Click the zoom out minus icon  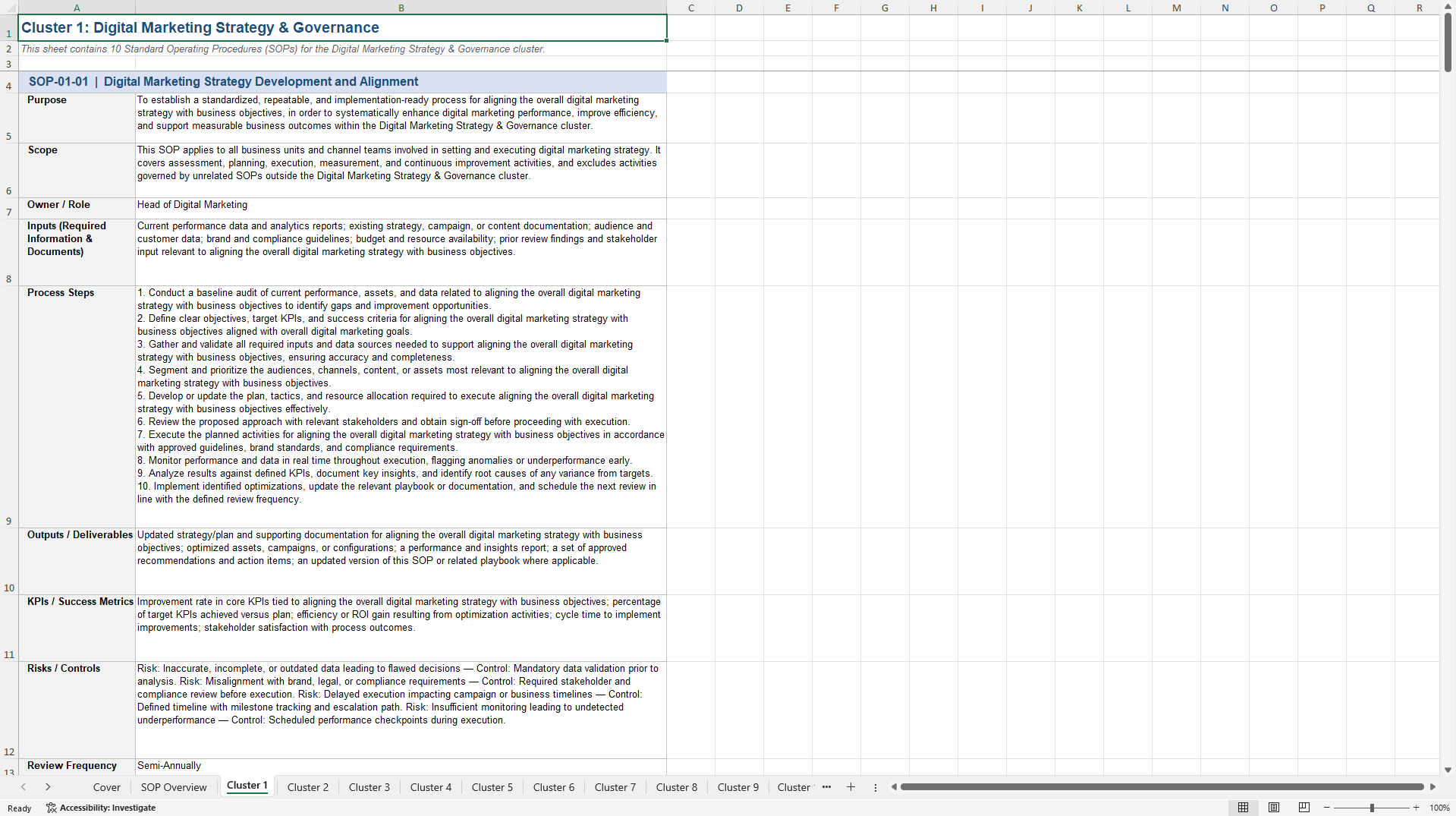[1327, 808]
